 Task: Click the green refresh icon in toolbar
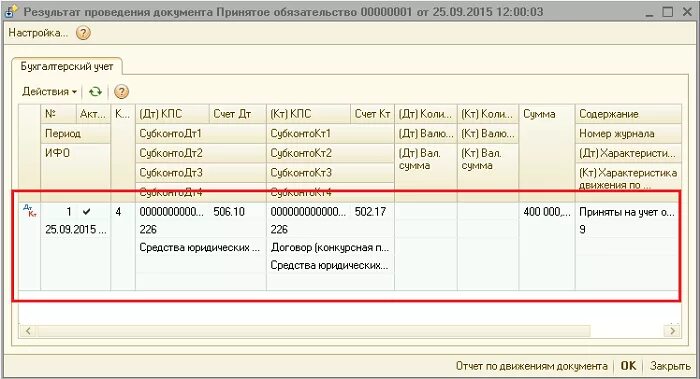tap(95, 92)
